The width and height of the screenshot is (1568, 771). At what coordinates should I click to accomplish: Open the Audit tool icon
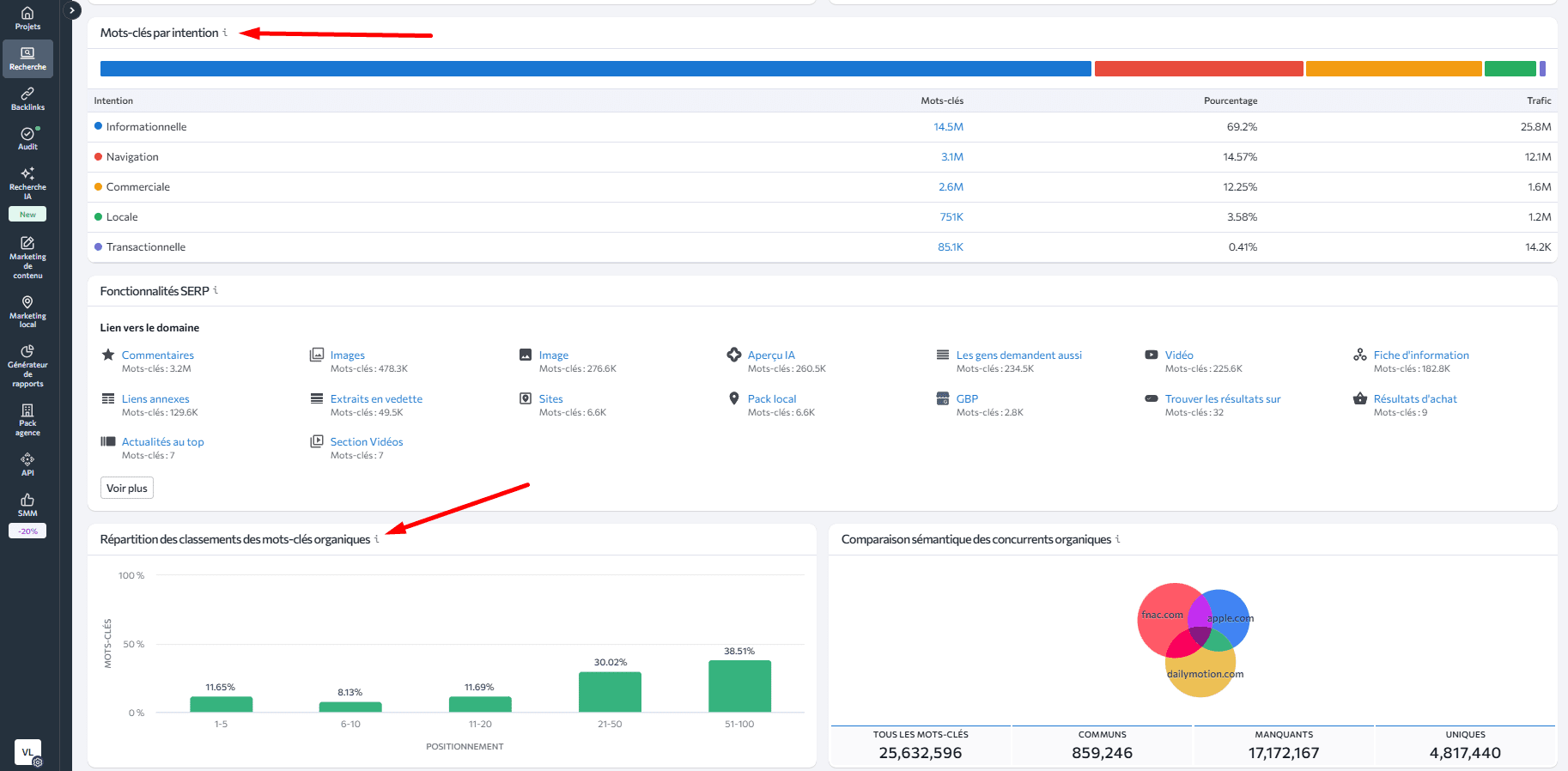(27, 138)
